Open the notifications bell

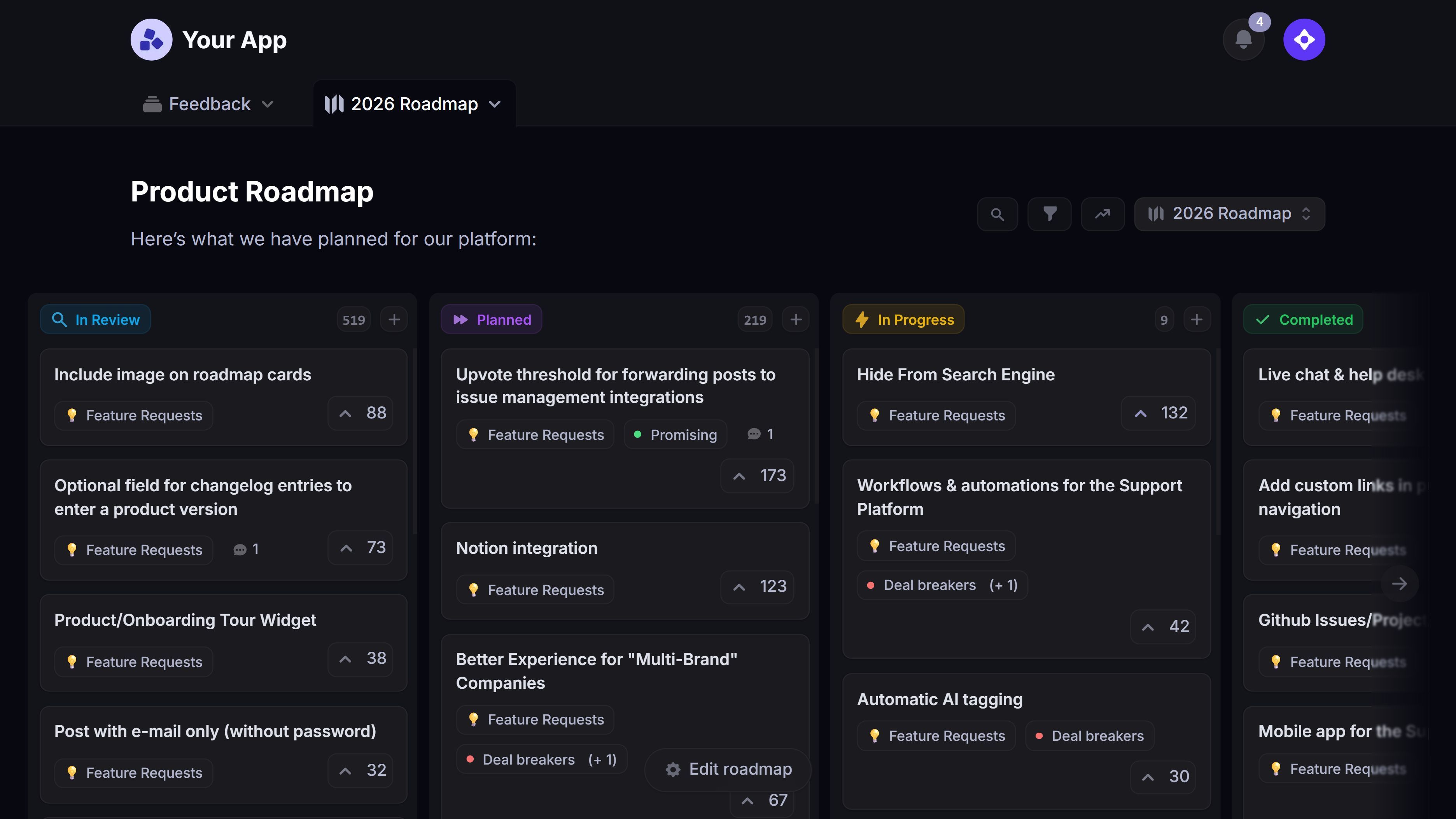[1243, 40]
